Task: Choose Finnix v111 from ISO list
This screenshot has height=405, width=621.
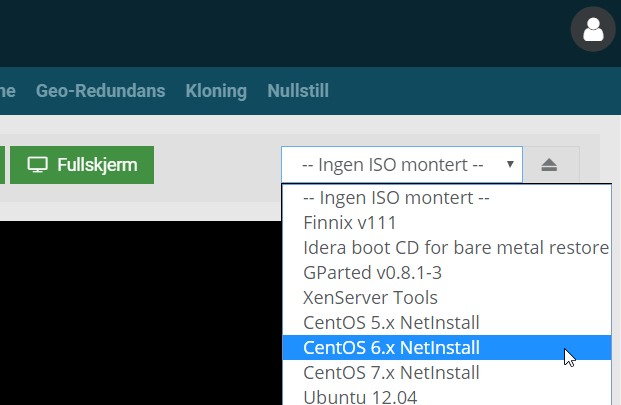Action: [x=447, y=222]
